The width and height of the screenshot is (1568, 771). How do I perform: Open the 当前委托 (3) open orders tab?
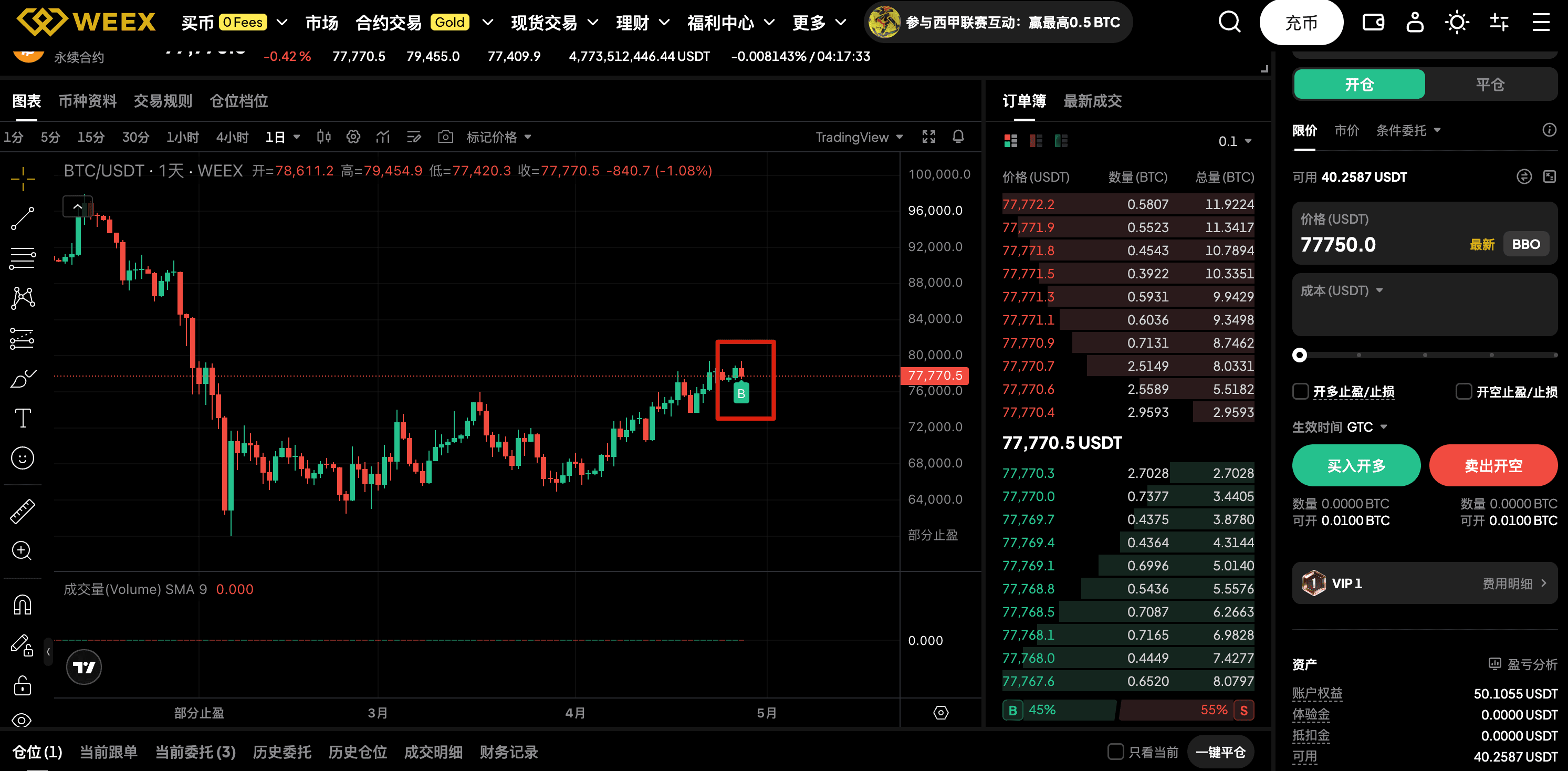(x=195, y=752)
